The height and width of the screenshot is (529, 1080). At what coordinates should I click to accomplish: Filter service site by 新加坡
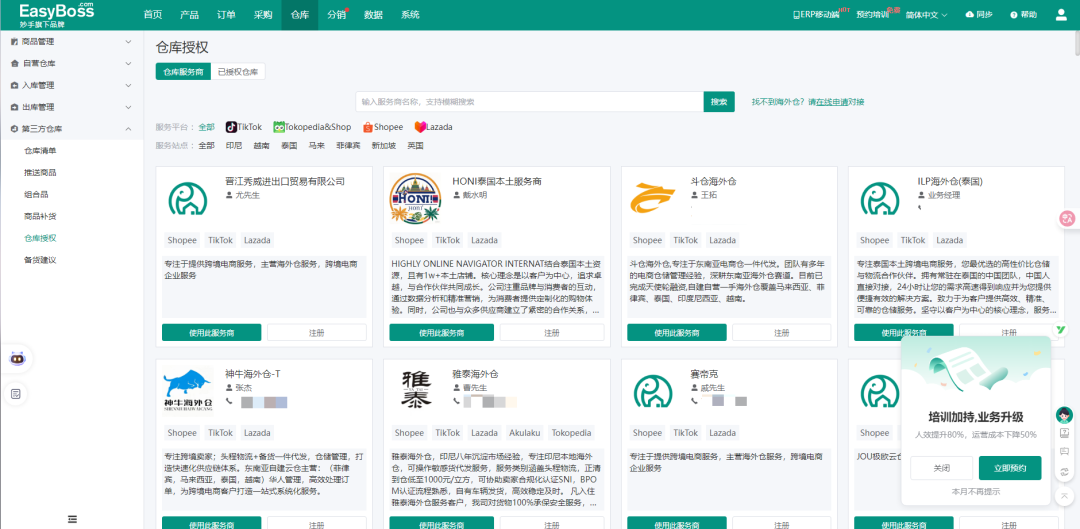pos(384,146)
